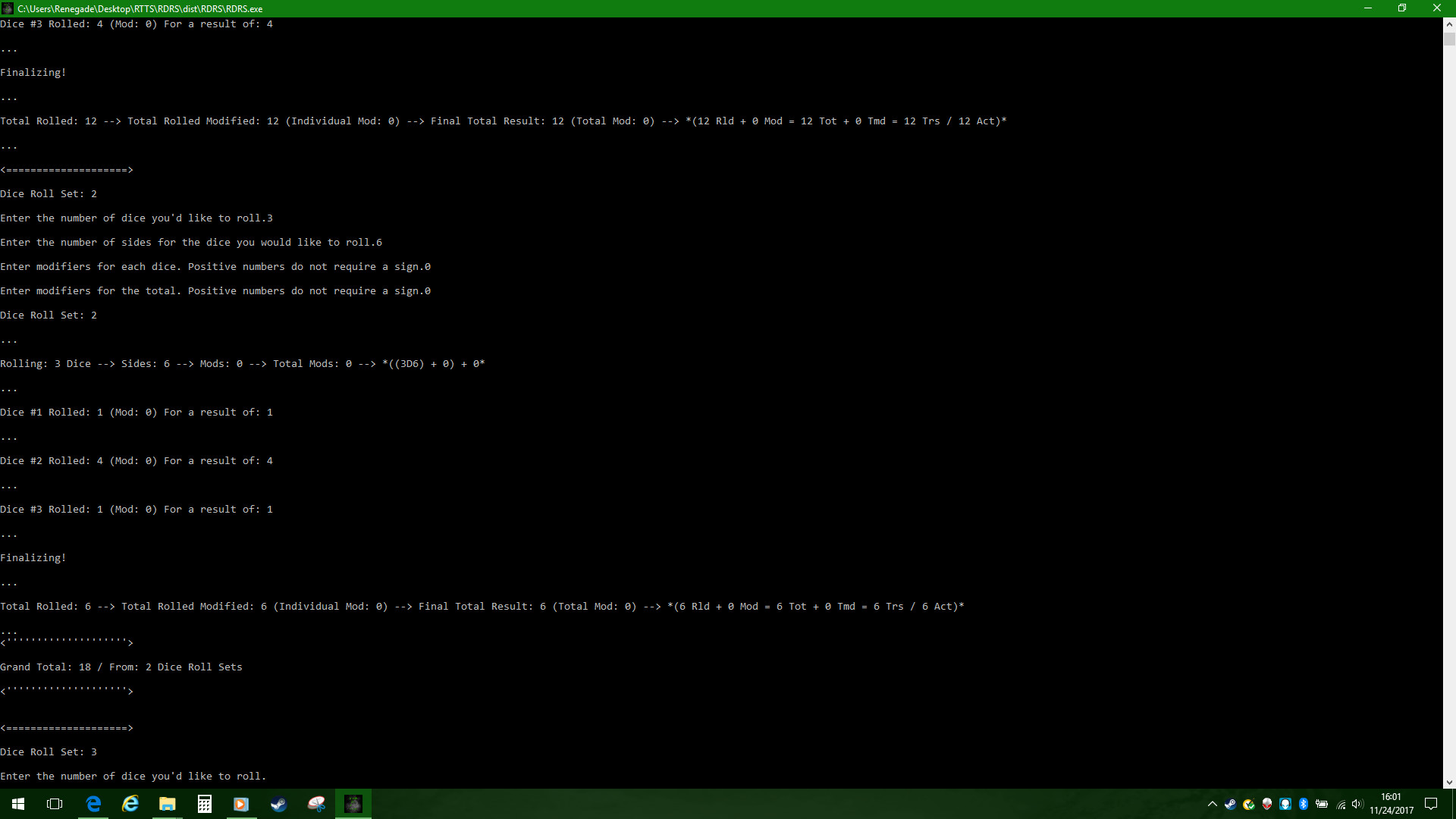Click the Steam icon in the system tray
The width and height of the screenshot is (1456, 819).
[1231, 804]
